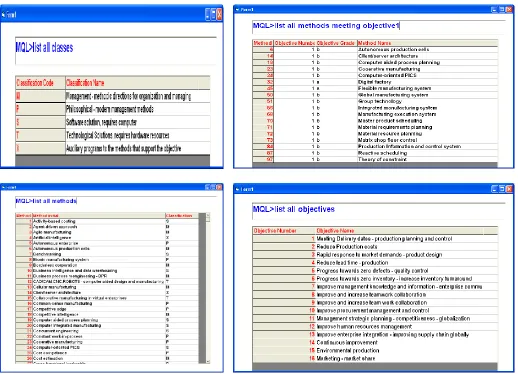Click 'Production information and control system' row
The height and width of the screenshot is (374, 518).
click(x=375, y=146)
